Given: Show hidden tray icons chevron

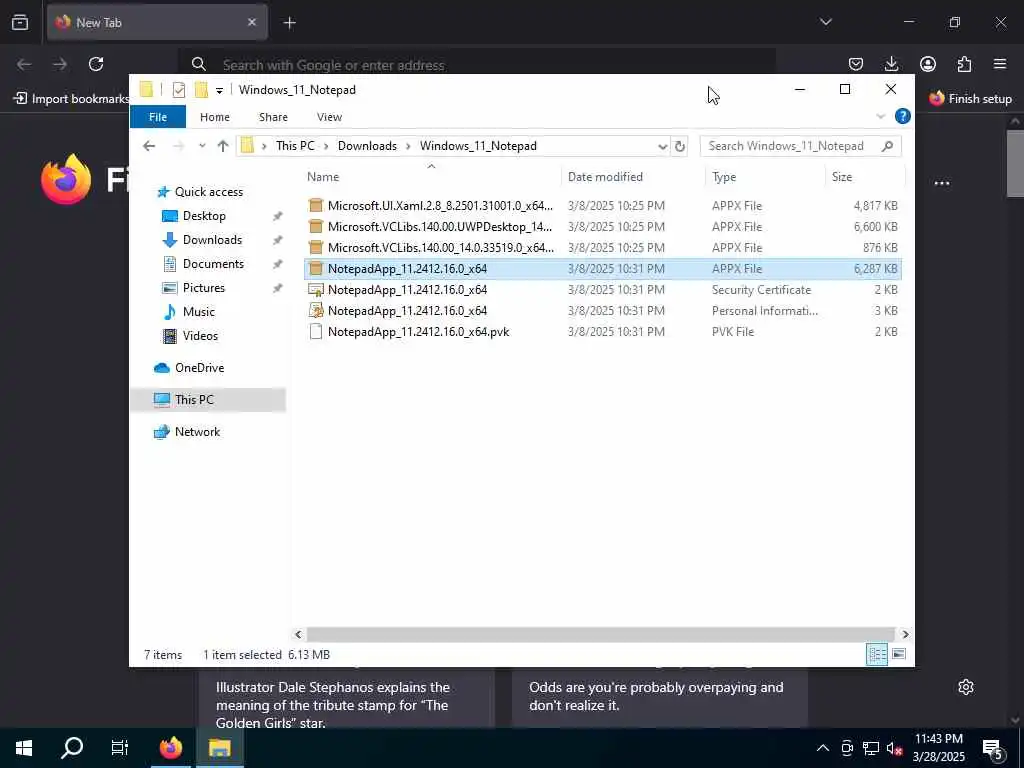Looking at the screenshot, I should [823, 748].
